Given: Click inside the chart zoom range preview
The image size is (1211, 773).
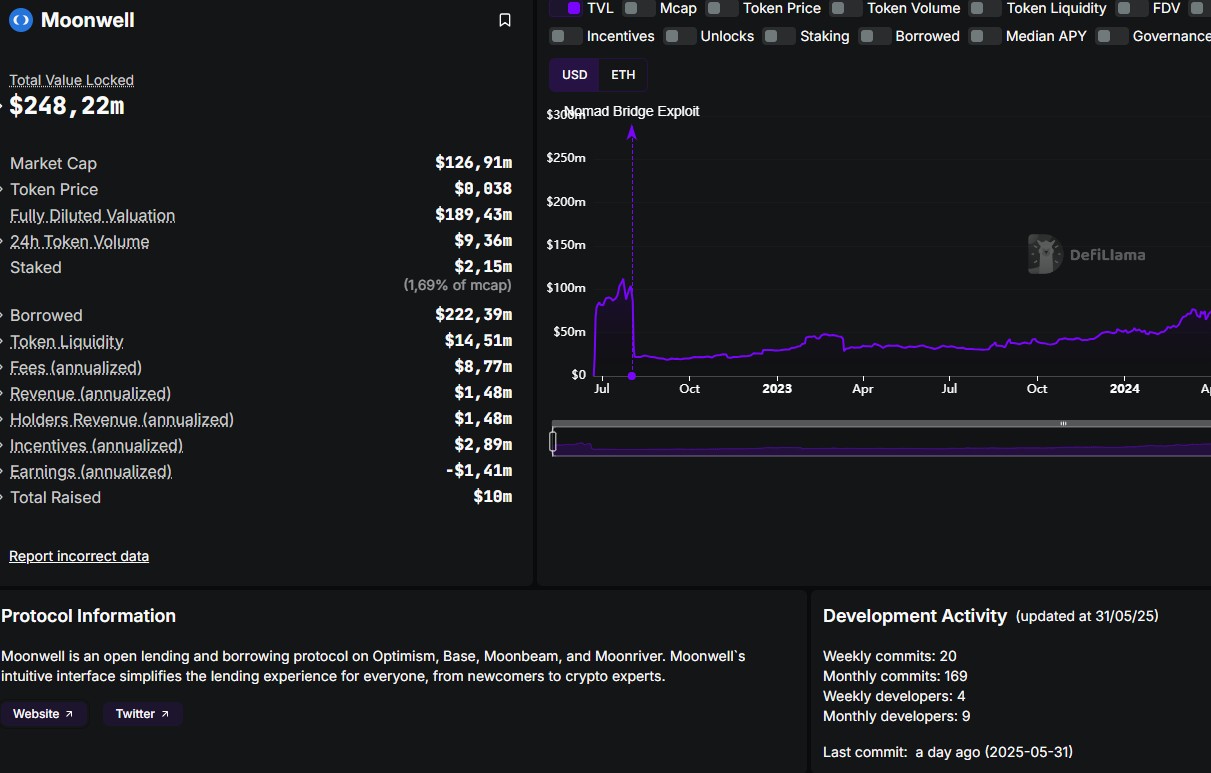Looking at the screenshot, I should (x=882, y=443).
